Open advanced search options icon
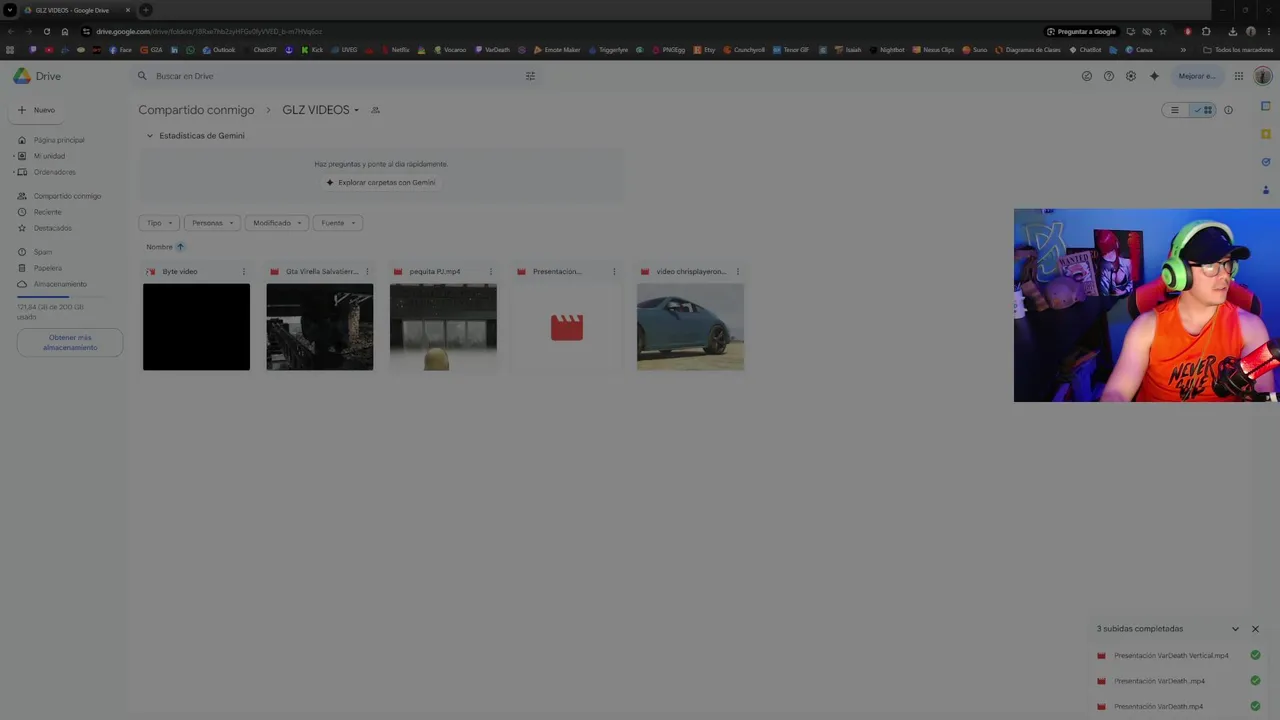The height and width of the screenshot is (720, 1280). point(530,76)
